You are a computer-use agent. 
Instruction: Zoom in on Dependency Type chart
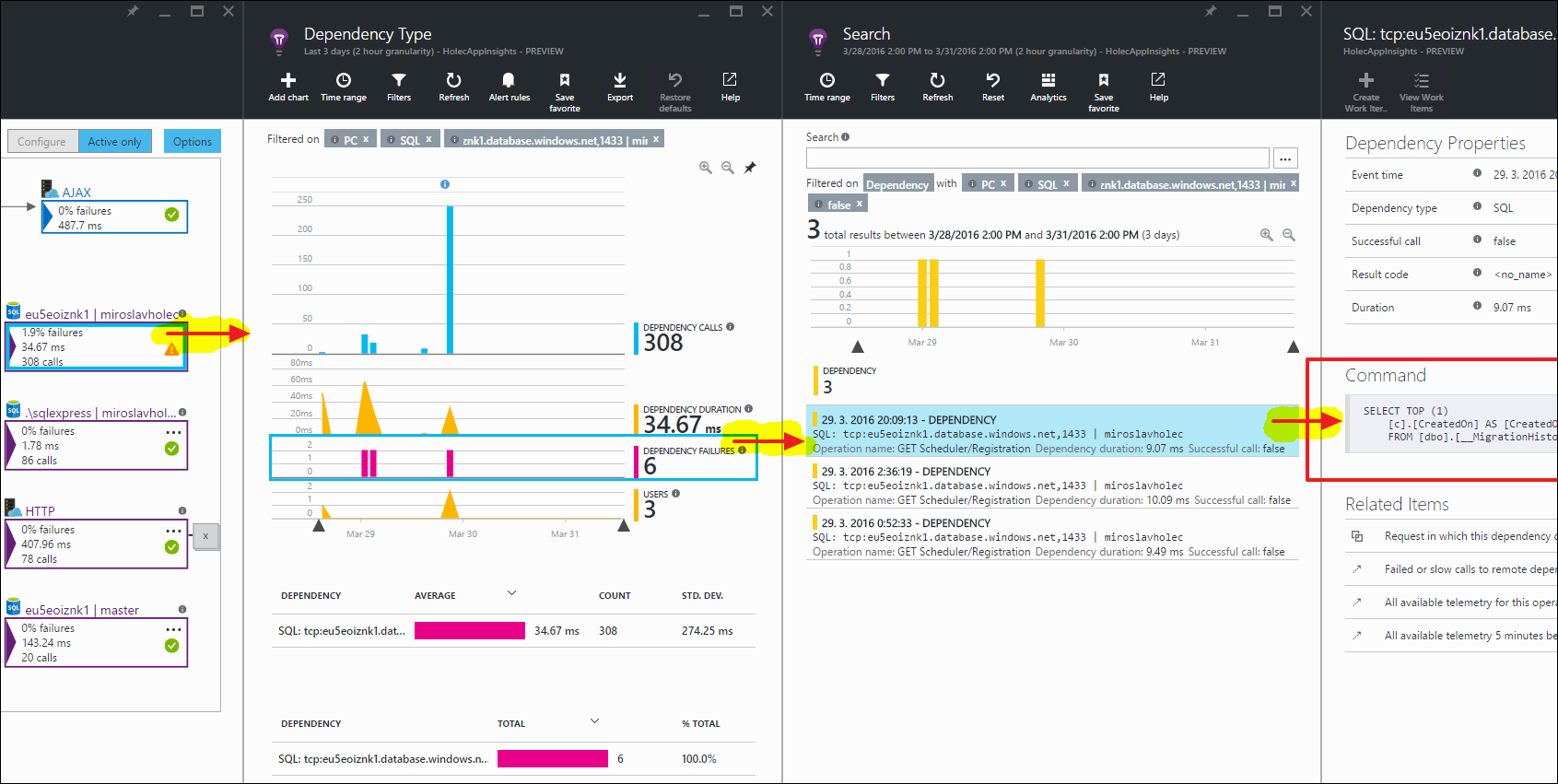point(706,168)
